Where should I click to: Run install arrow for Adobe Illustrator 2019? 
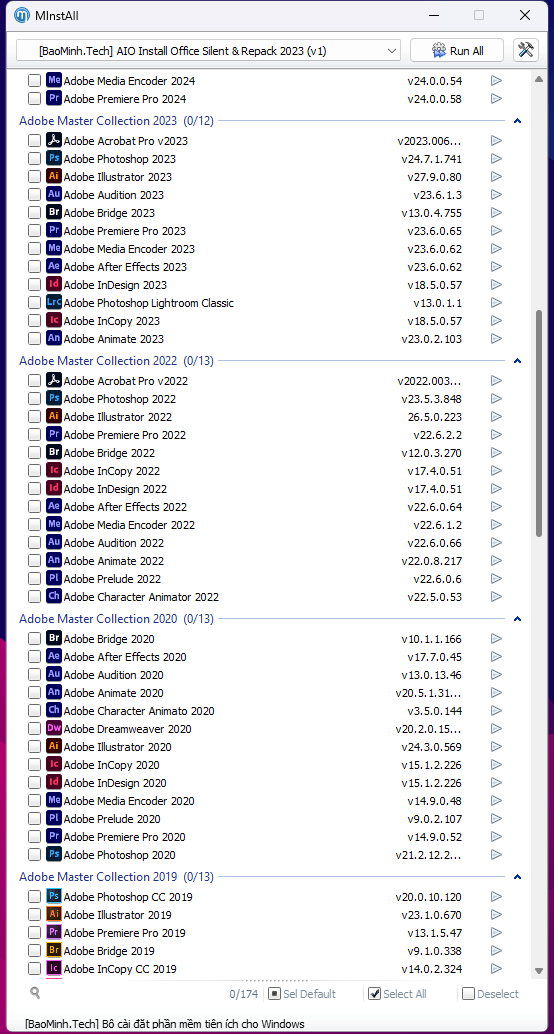pyautogui.click(x=497, y=915)
